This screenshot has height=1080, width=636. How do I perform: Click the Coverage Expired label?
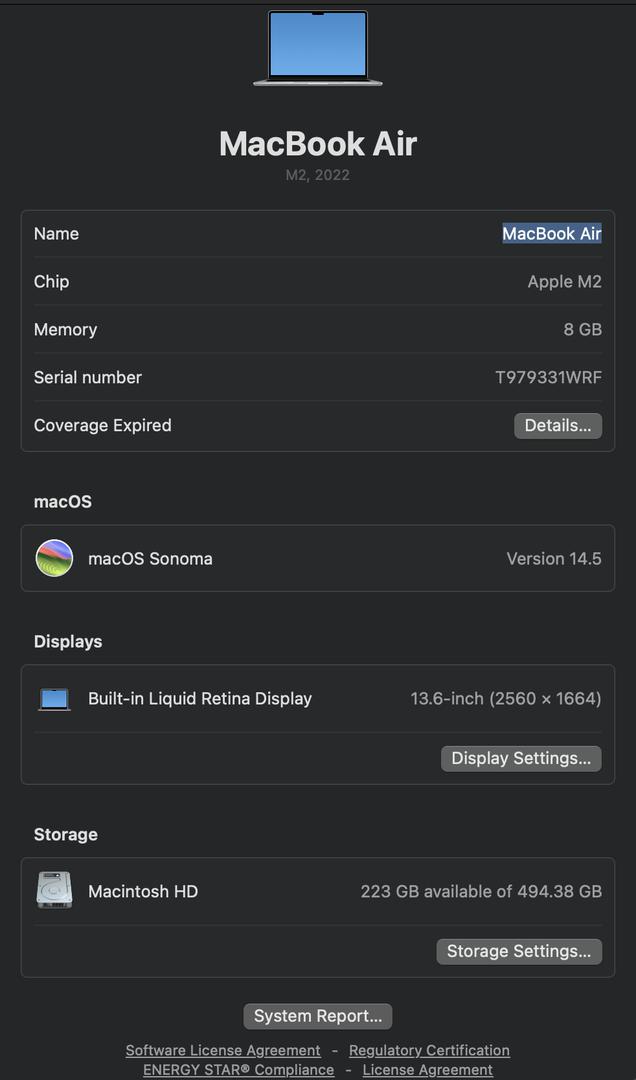(103, 426)
